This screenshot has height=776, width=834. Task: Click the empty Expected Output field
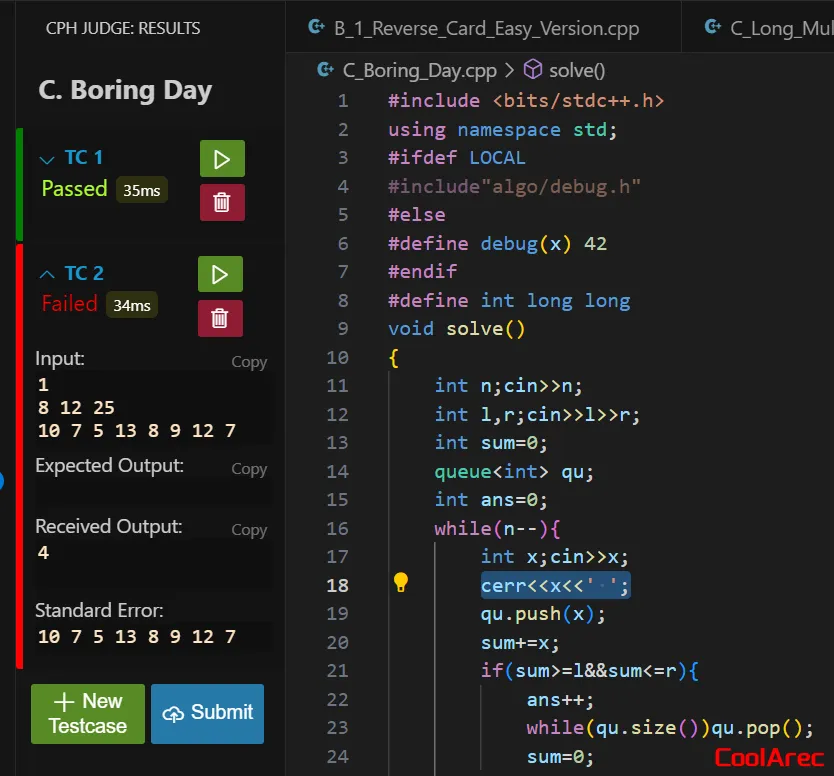153,493
